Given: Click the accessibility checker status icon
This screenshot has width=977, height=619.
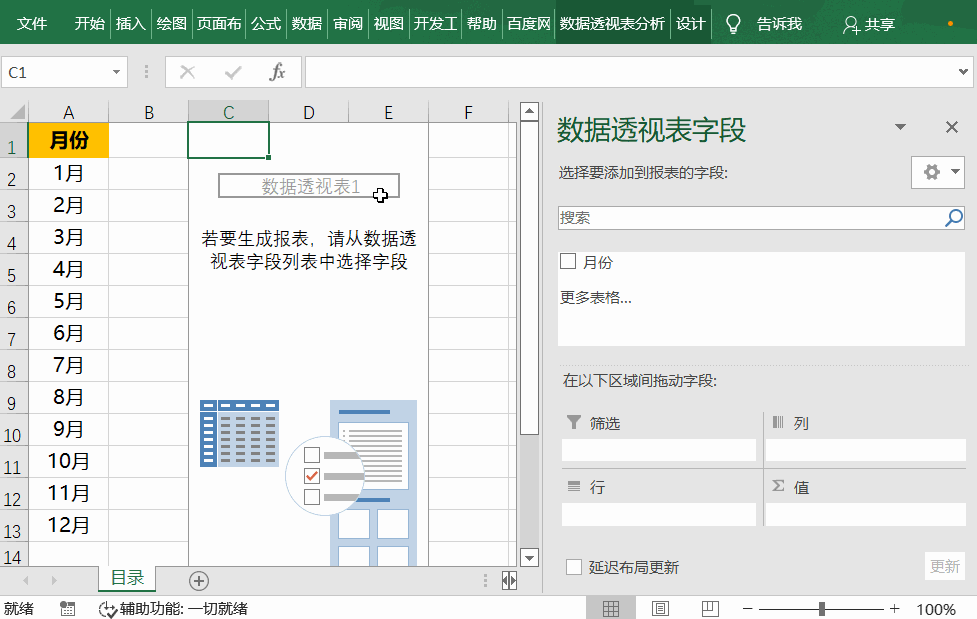Looking at the screenshot, I should [x=108, y=609].
